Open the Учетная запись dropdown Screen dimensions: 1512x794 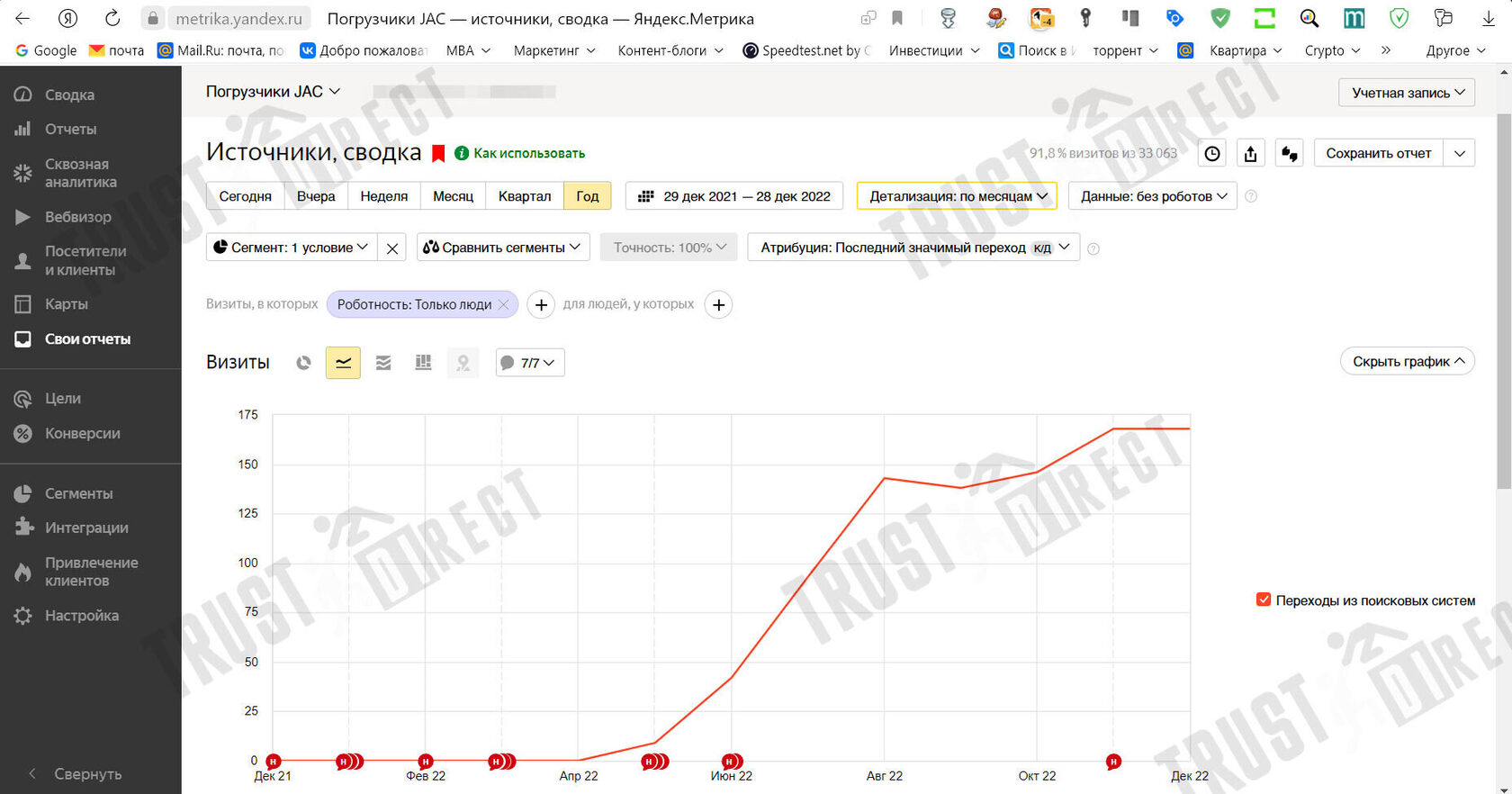coord(1407,93)
